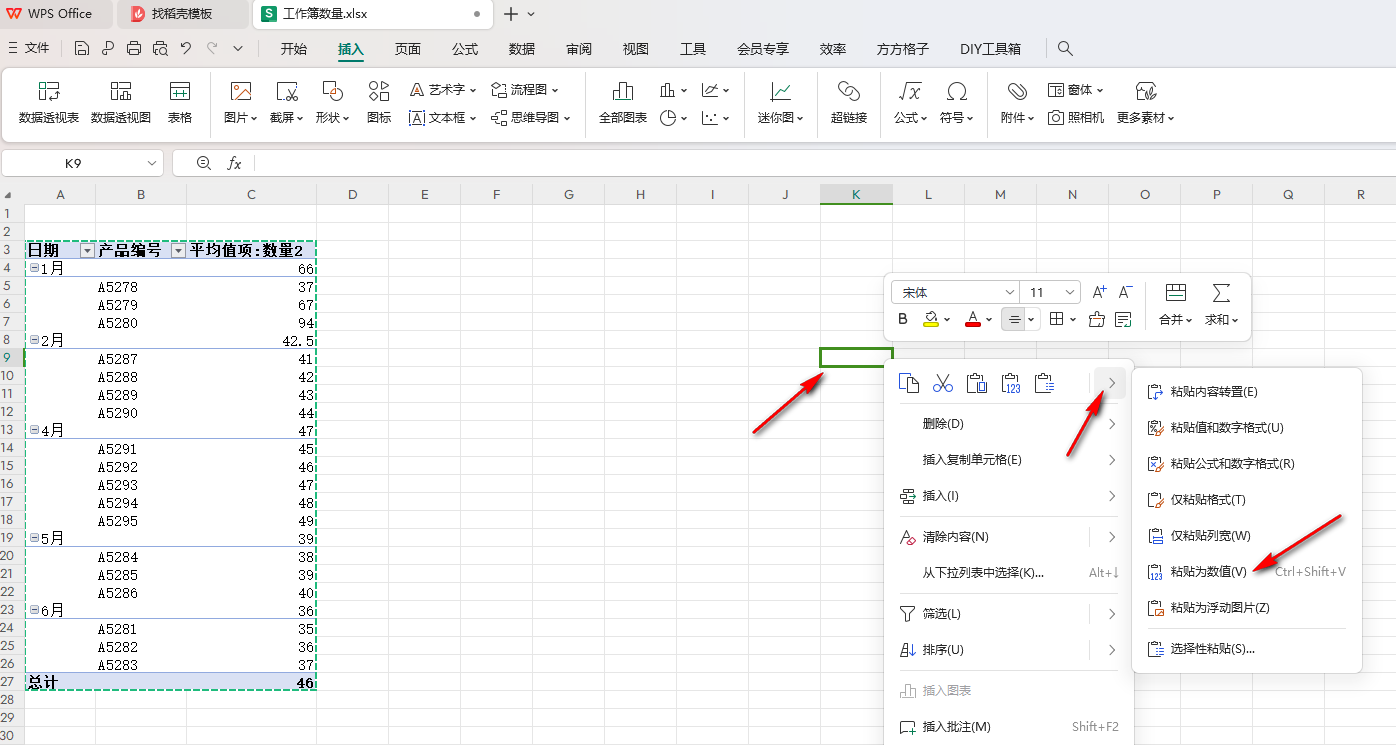This screenshot has width=1396, height=745.
Task: Collapse the 5月 pivot group
Action: [x=33, y=538]
